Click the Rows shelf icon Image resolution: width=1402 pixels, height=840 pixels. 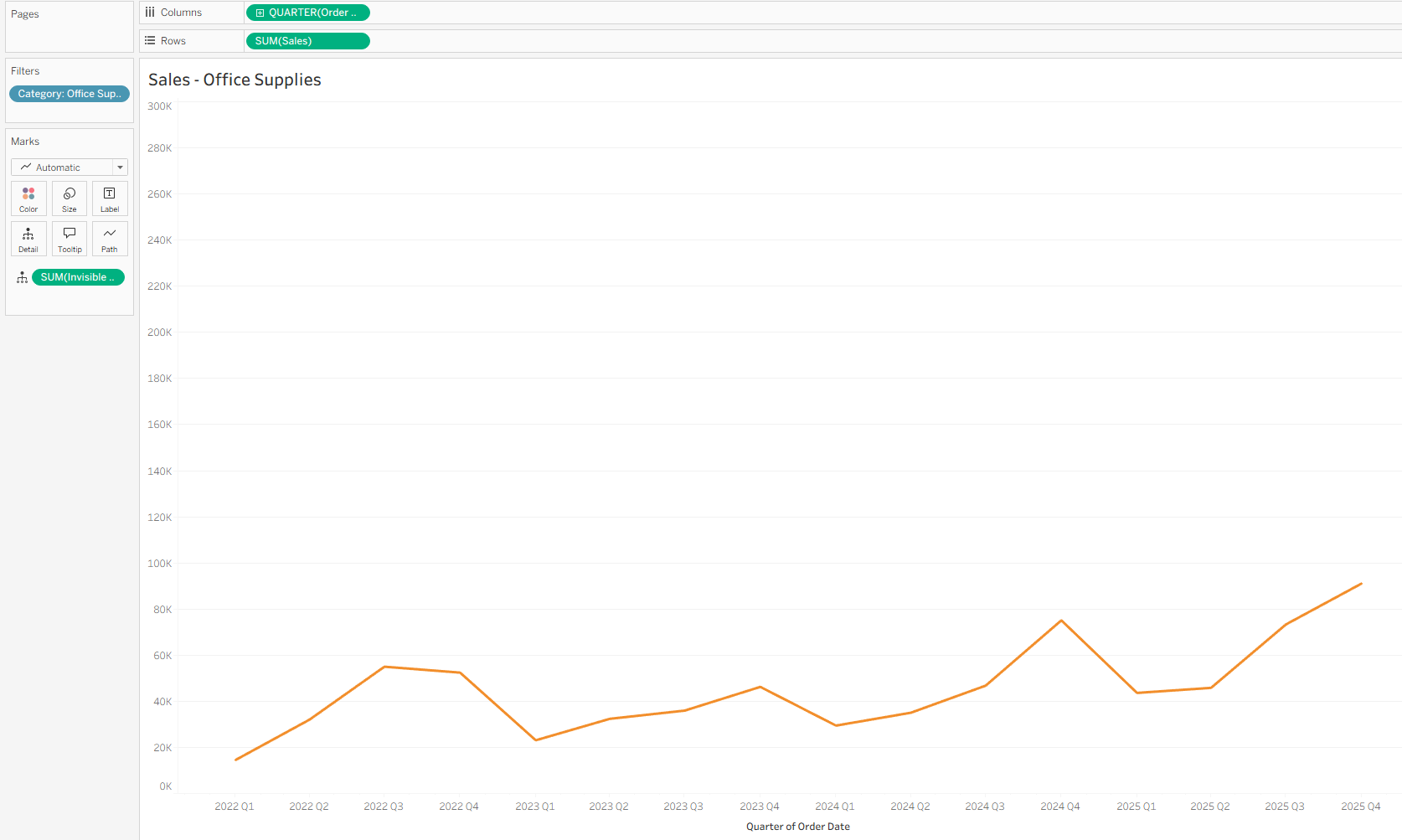click(150, 40)
